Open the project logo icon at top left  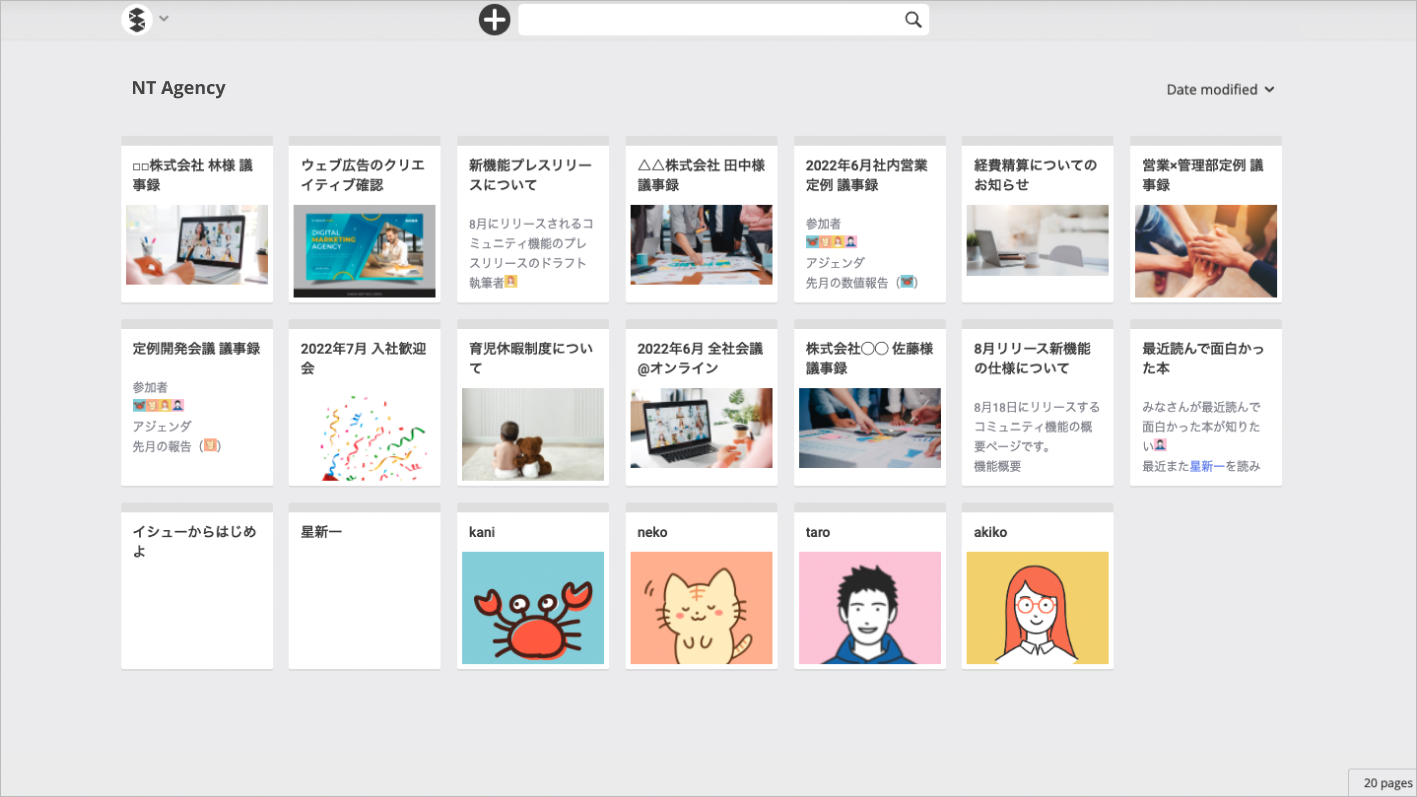(x=136, y=19)
